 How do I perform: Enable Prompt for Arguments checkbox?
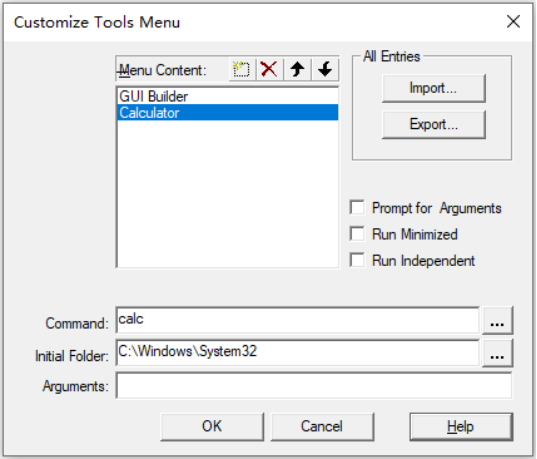coord(357,208)
